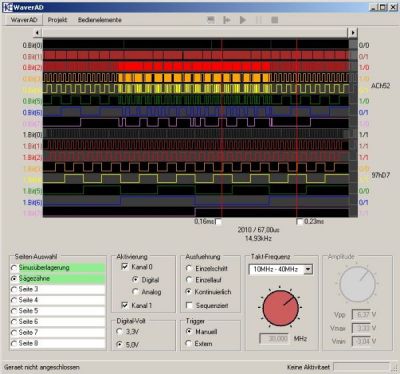This screenshot has width=400, height=374.
Task: Open the Bedienelemente menu
Action: pyautogui.click(x=100, y=20)
